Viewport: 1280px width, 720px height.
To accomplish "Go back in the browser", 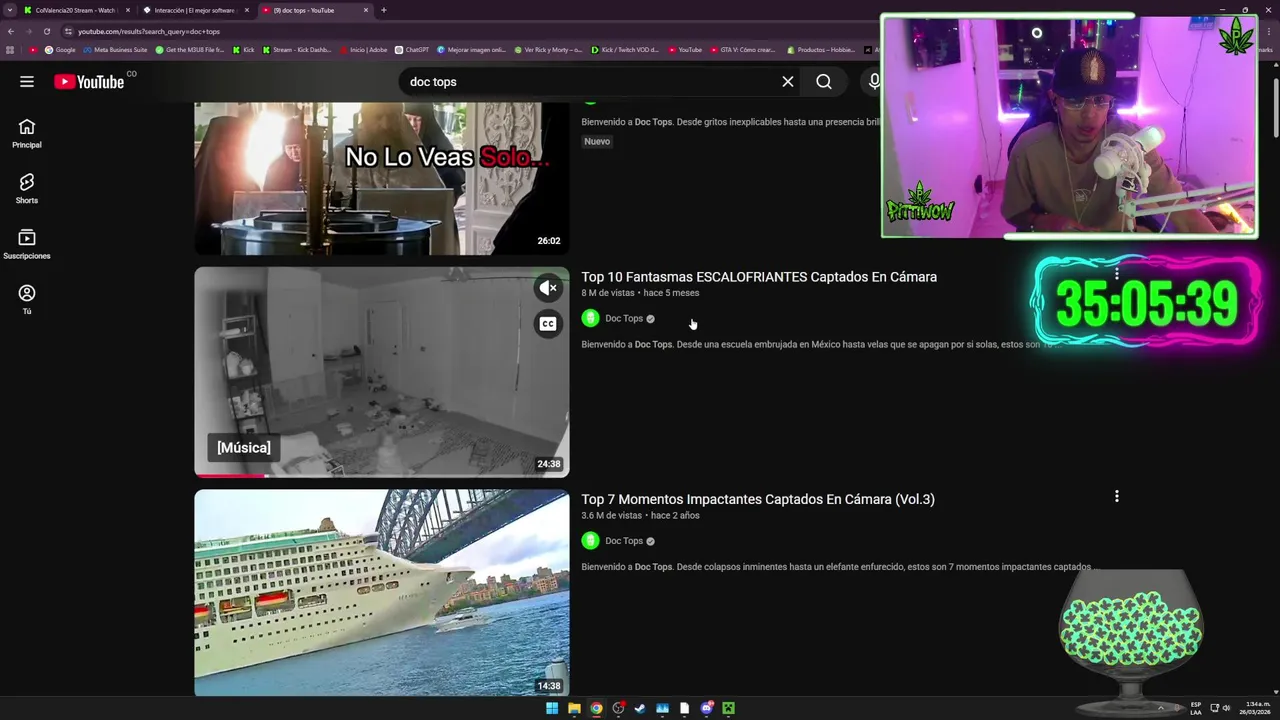I will tap(10, 31).
